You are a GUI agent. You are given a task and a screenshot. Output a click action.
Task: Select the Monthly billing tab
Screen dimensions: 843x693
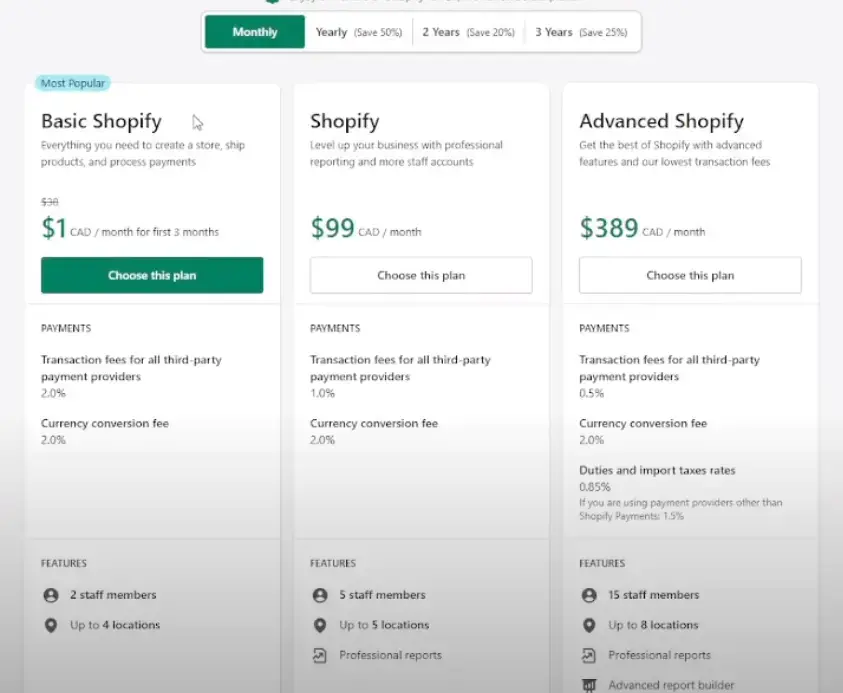coord(255,32)
